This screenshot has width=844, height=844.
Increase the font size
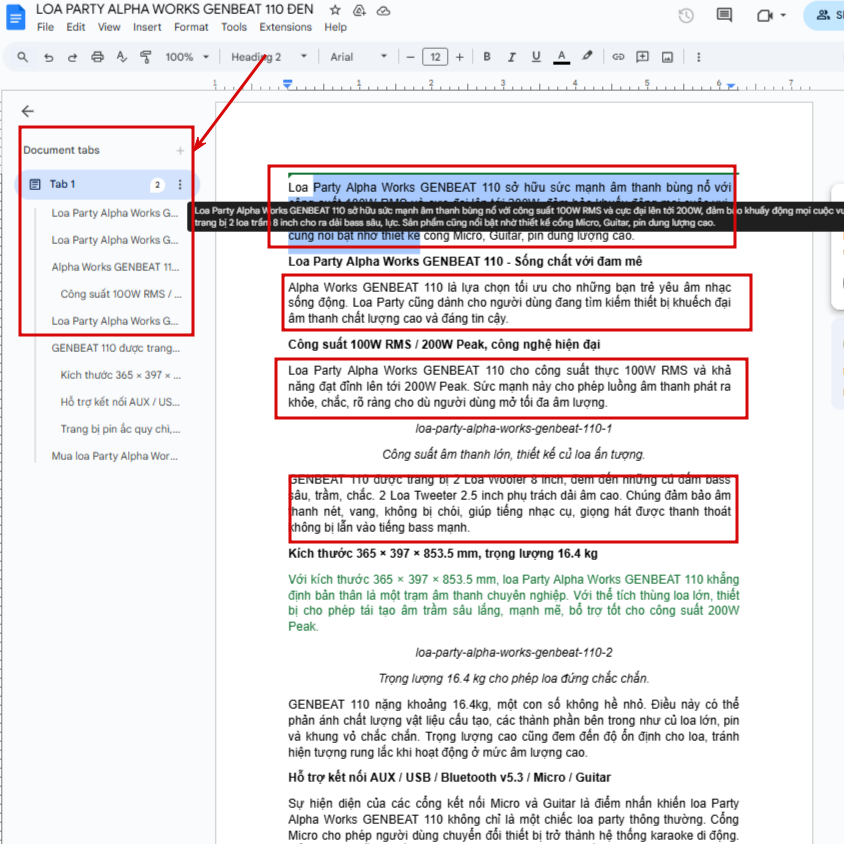point(459,57)
